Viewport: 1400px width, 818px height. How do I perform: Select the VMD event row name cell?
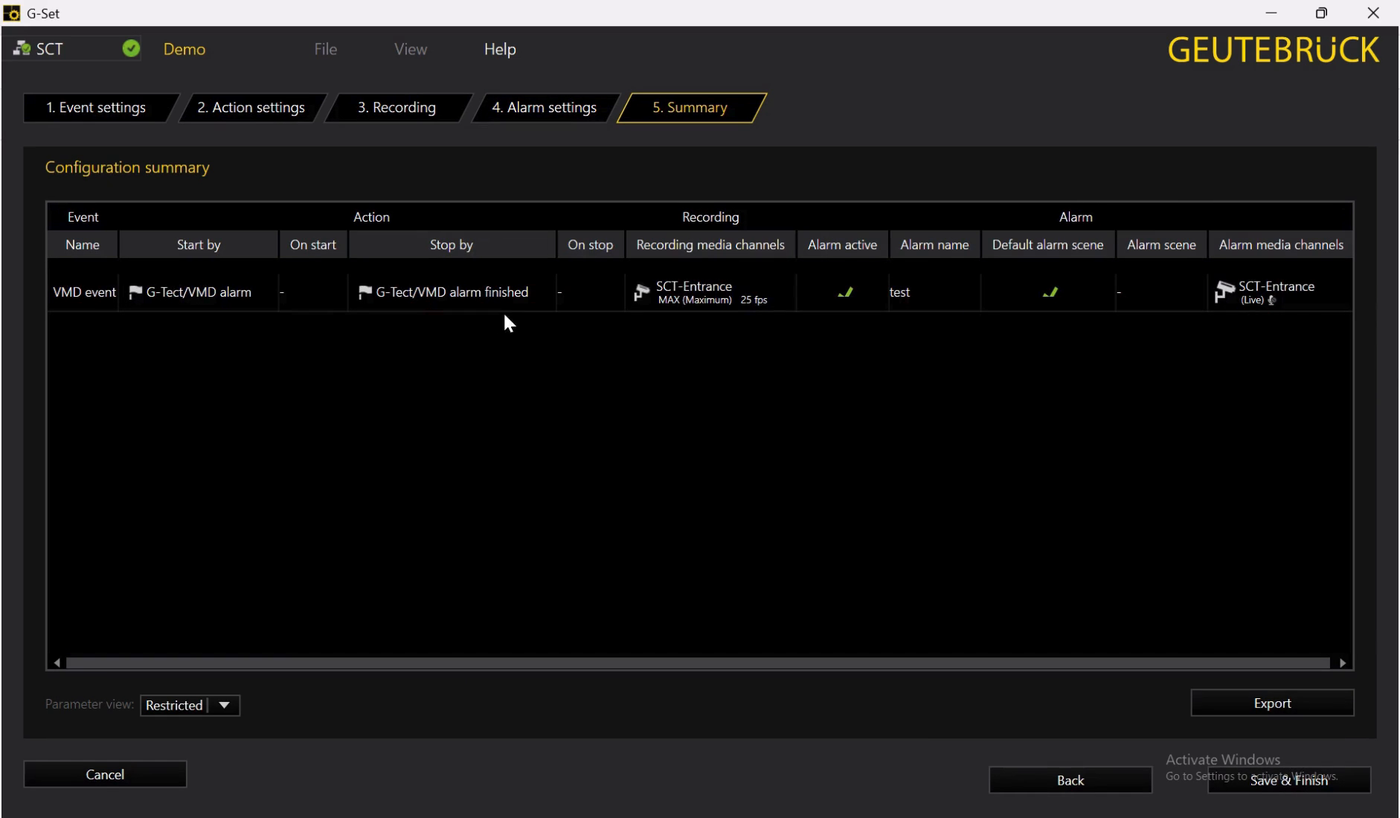(x=84, y=293)
